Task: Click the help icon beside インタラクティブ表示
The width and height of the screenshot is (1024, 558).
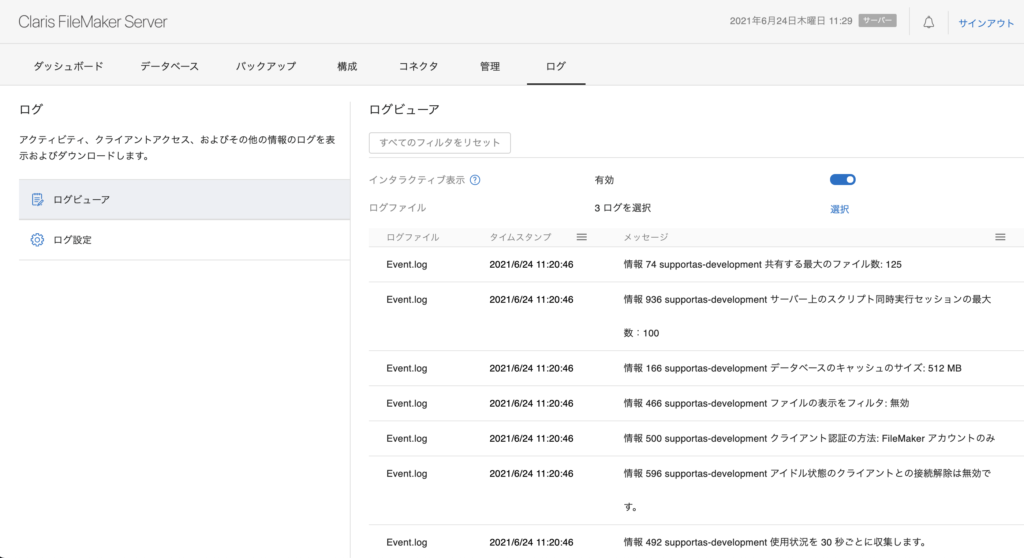Action: tap(475, 180)
